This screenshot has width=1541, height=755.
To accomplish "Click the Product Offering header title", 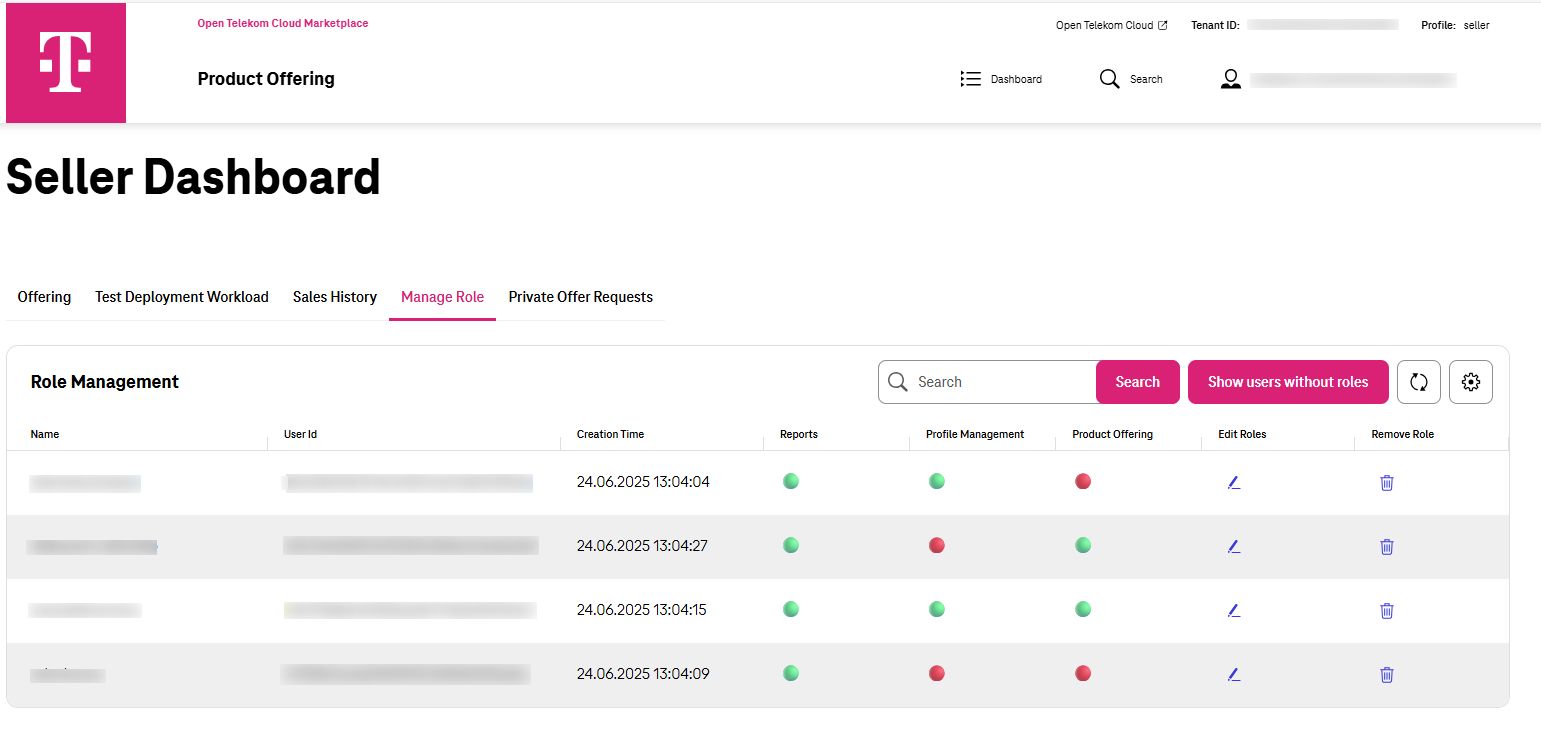I will point(266,79).
